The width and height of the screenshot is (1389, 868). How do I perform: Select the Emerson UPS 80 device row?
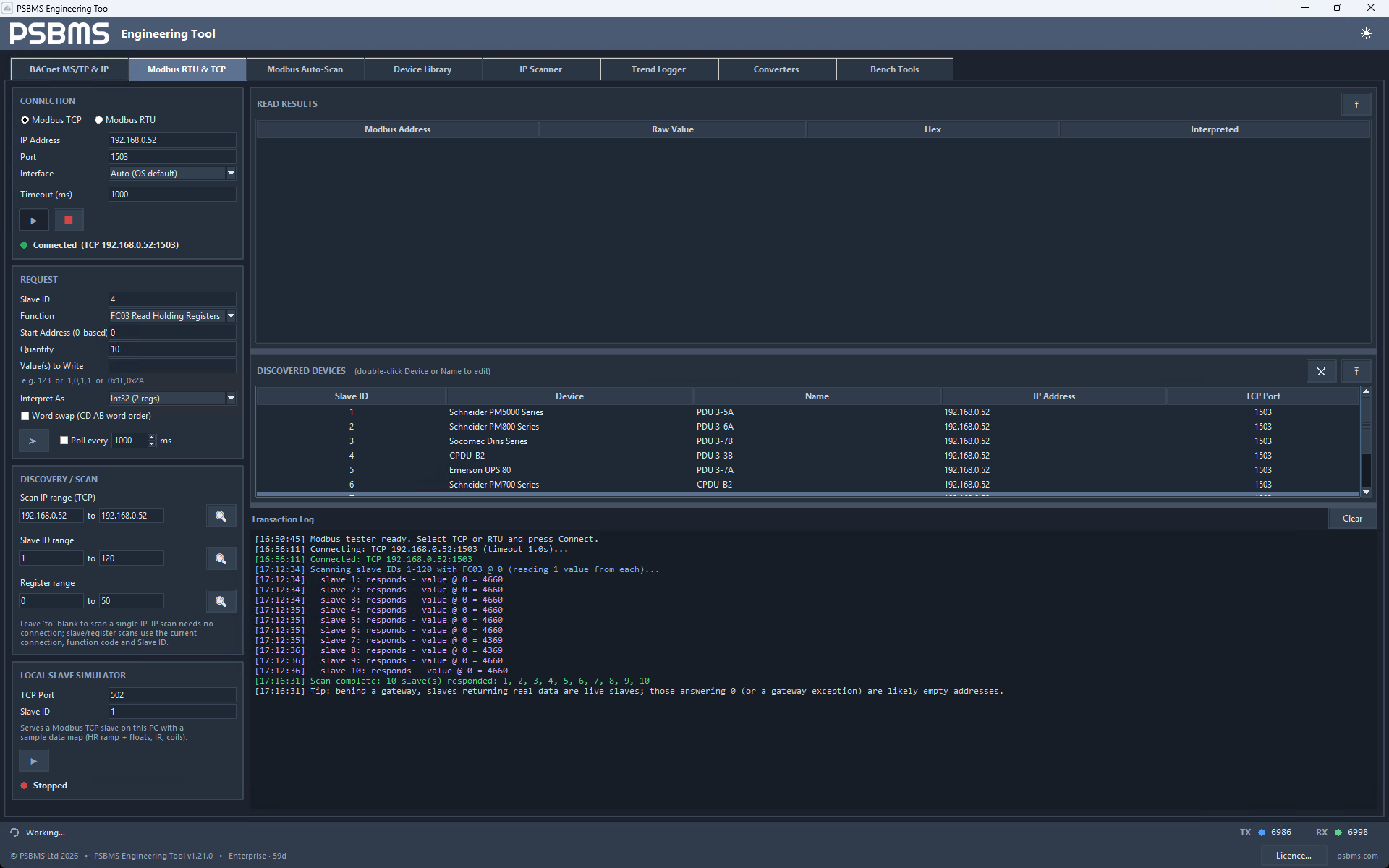pos(807,470)
